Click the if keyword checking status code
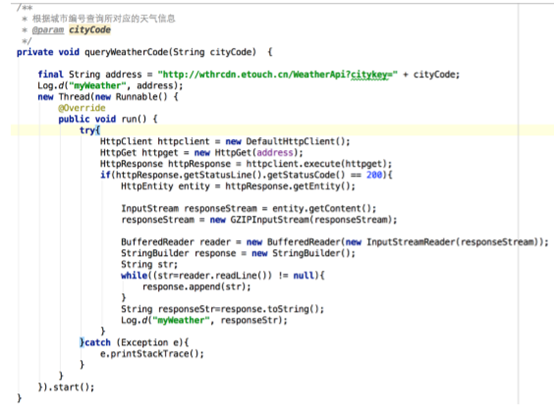 [105, 175]
